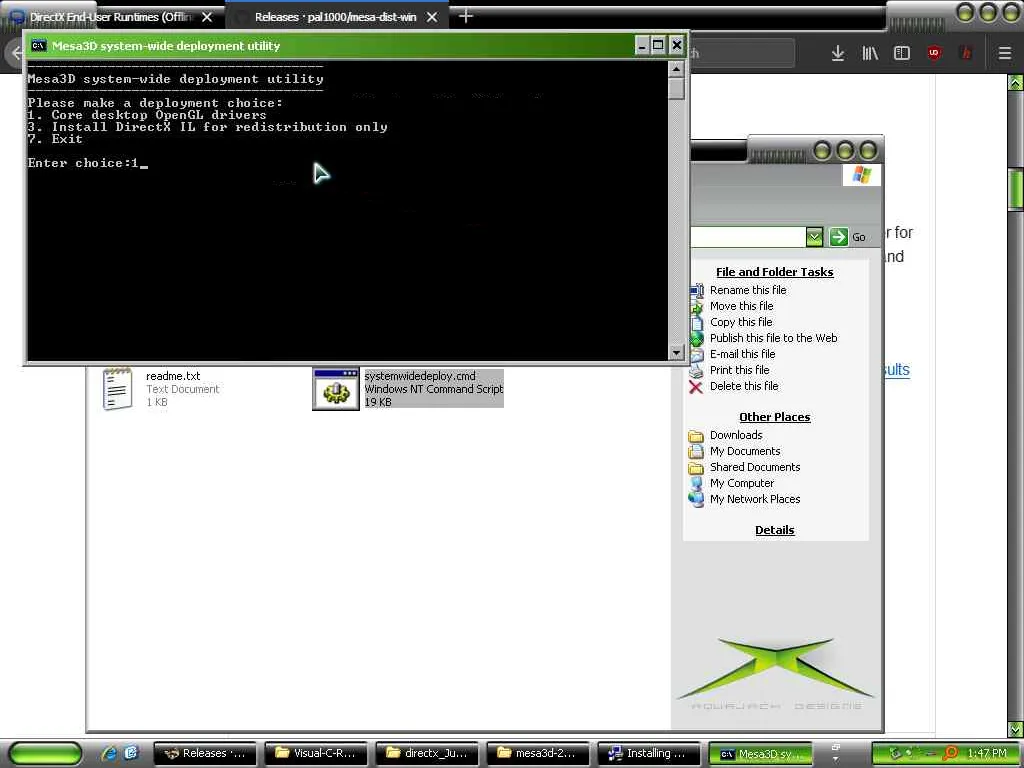Click the Firefox back arrow button
The width and height of the screenshot is (1024, 768).
coord(16,53)
